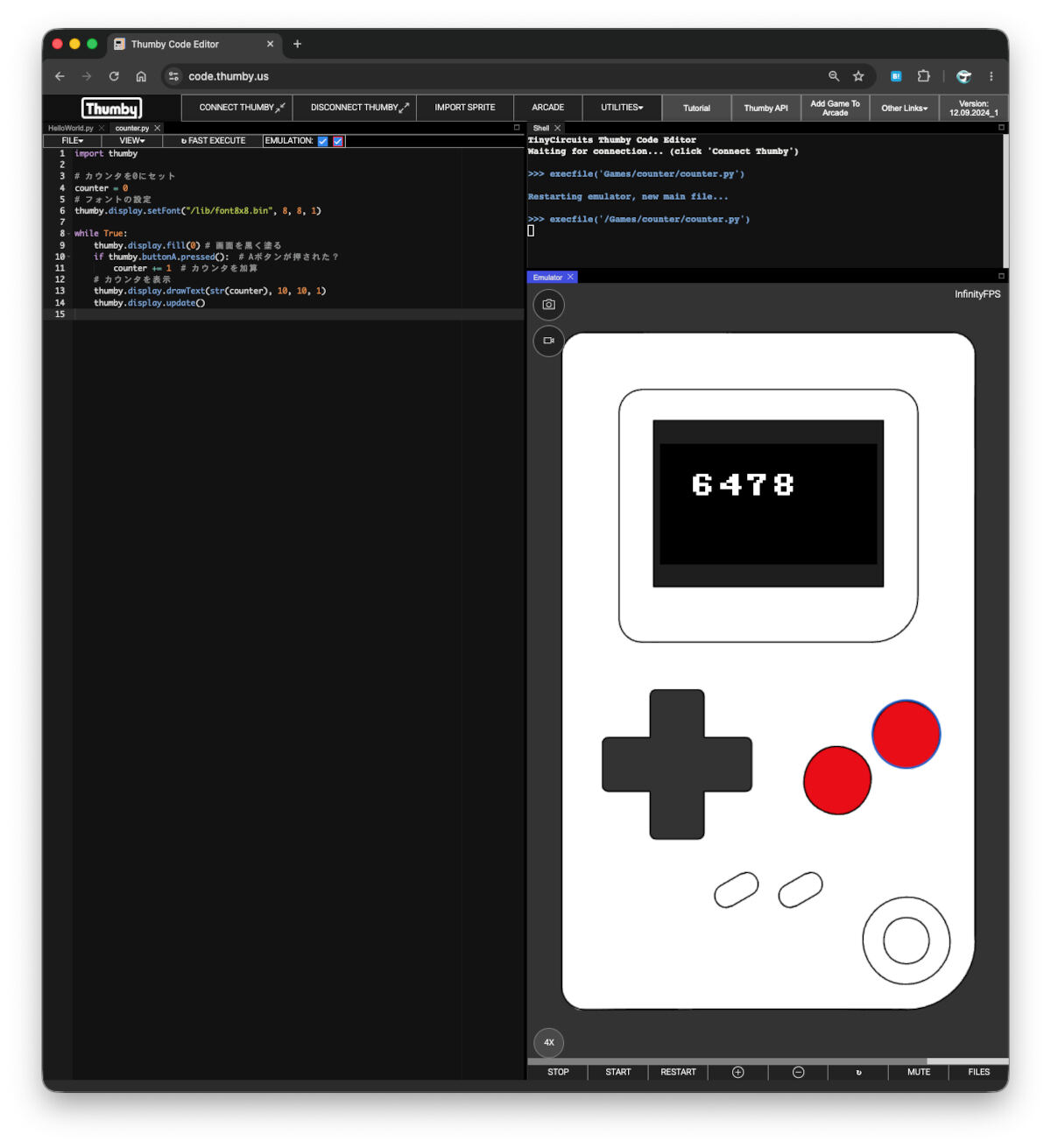Image resolution: width=1051 pixels, height=1148 pixels.
Task: Collapse the if block fold on line 10
Action: point(69,257)
